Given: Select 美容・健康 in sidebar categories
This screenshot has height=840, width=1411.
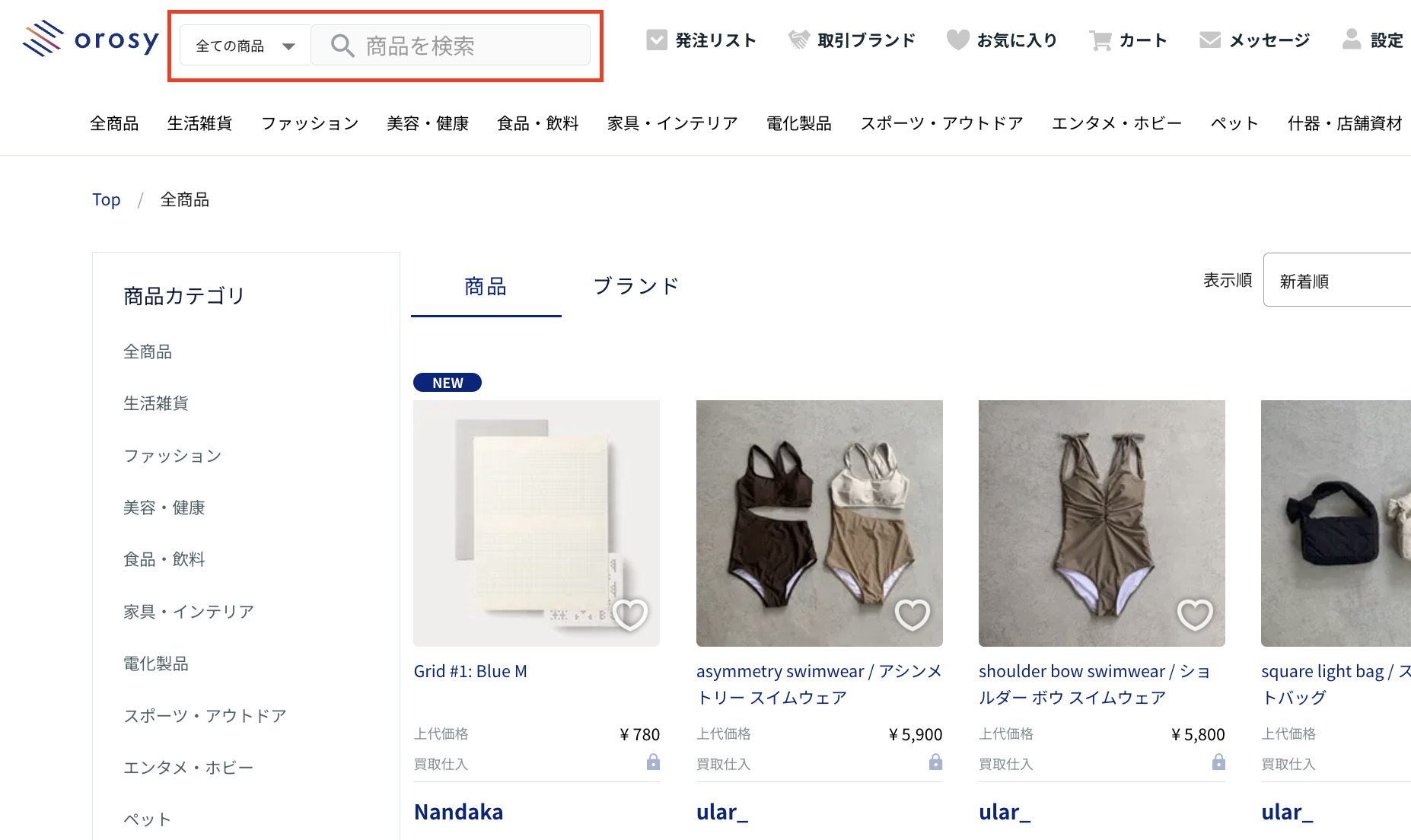Looking at the screenshot, I should click(164, 508).
